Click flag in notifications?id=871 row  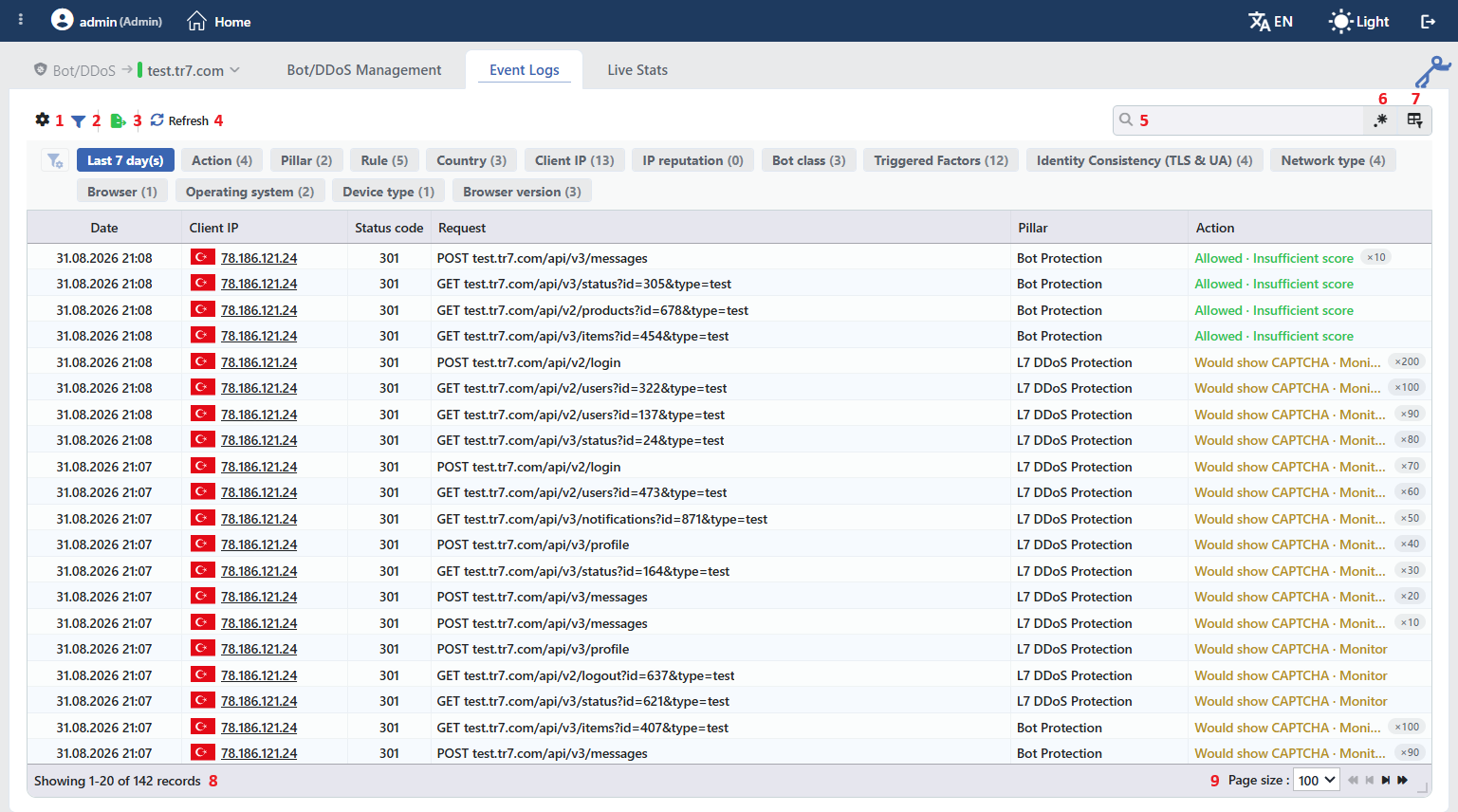[203, 518]
